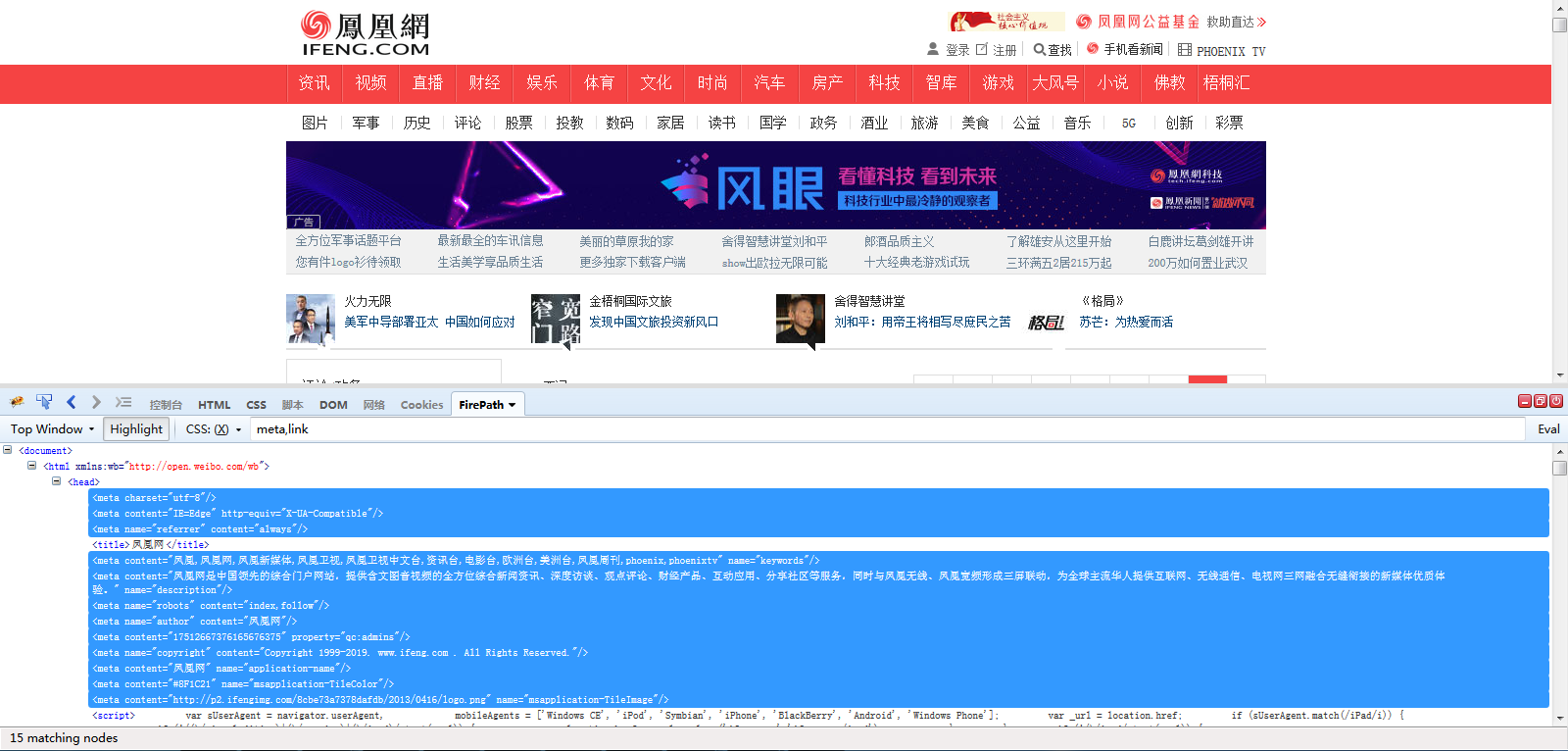Switch to the Cookies tab
Image resolution: width=1568 pixels, height=751 pixels.
pyautogui.click(x=421, y=405)
